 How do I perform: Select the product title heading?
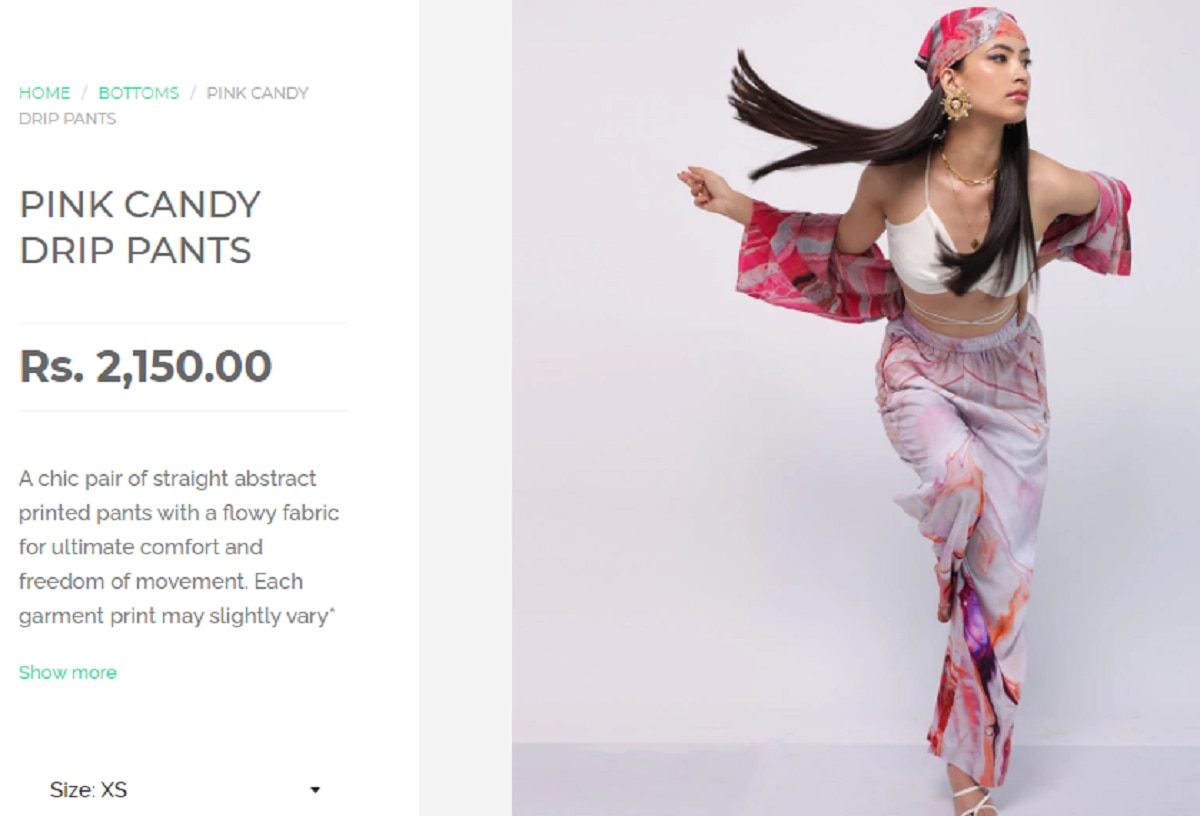[x=140, y=227]
